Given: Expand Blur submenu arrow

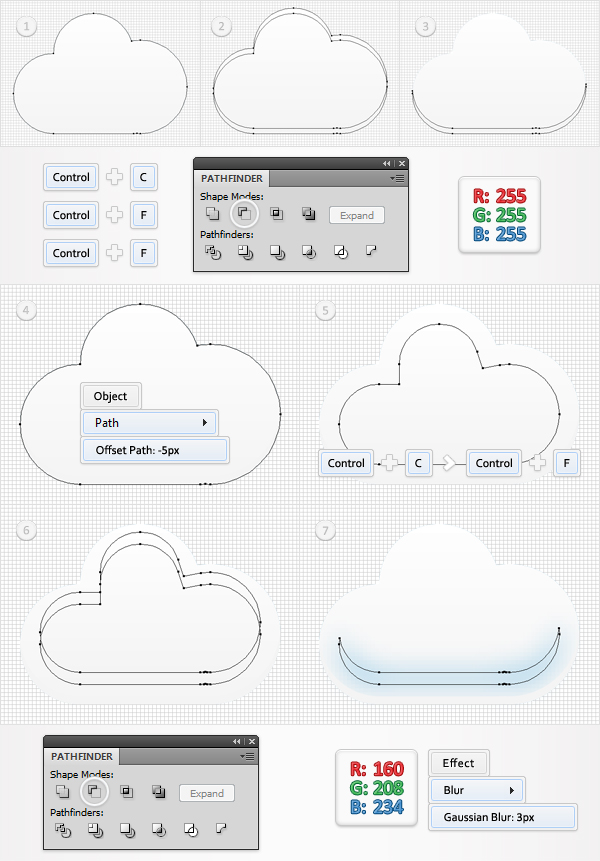Looking at the screenshot, I should pos(512,790).
